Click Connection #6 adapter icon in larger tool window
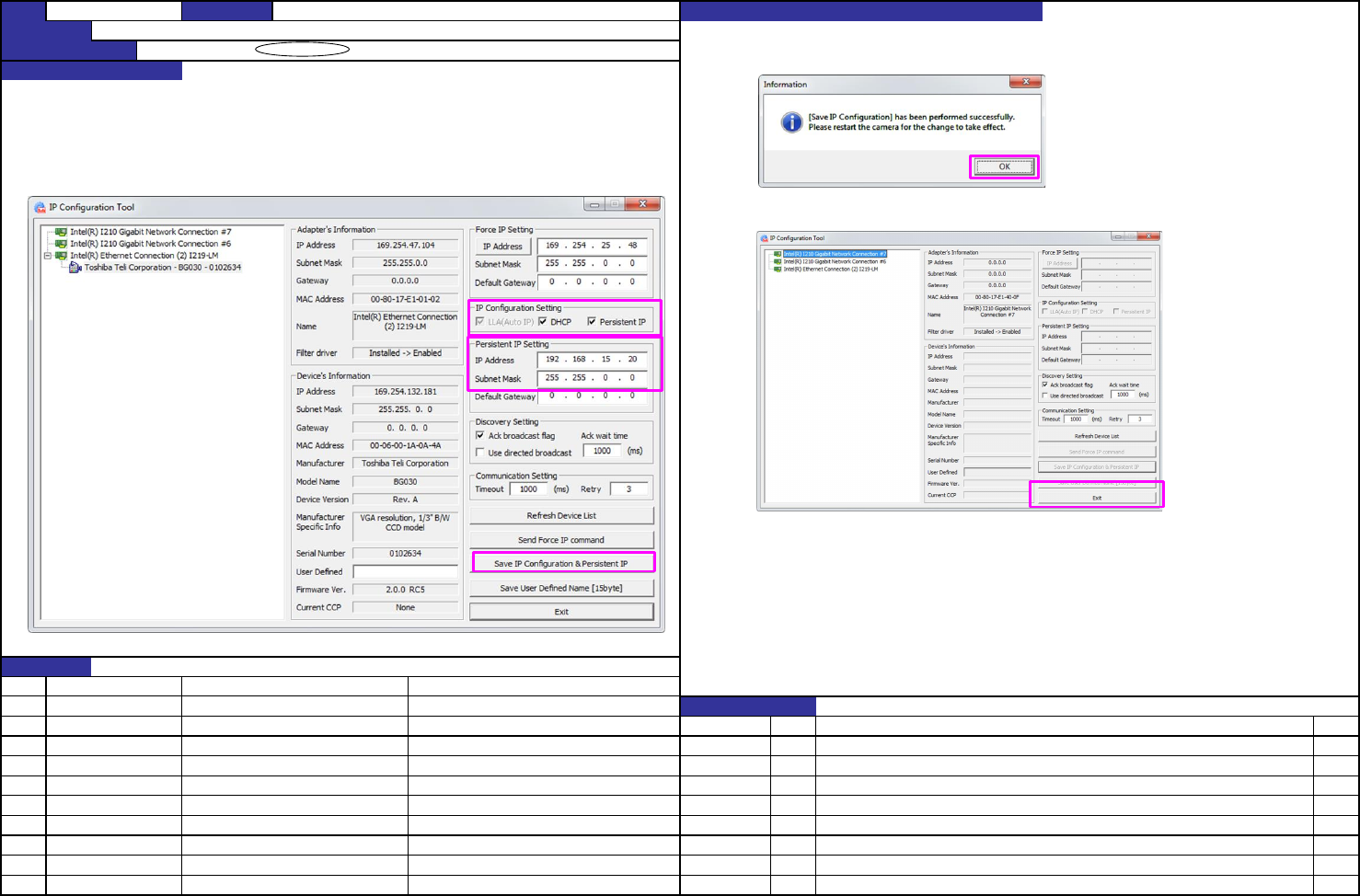The height and width of the screenshot is (896, 1360). (x=61, y=244)
